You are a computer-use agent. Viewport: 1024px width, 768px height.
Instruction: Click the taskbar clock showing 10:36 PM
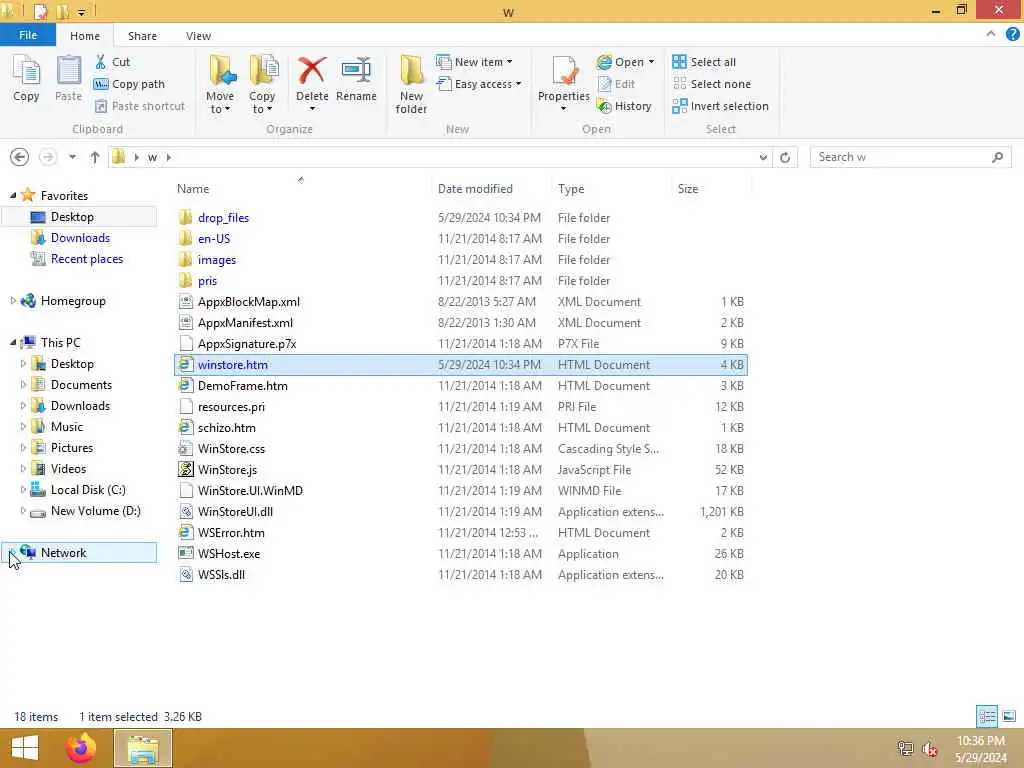(980, 749)
